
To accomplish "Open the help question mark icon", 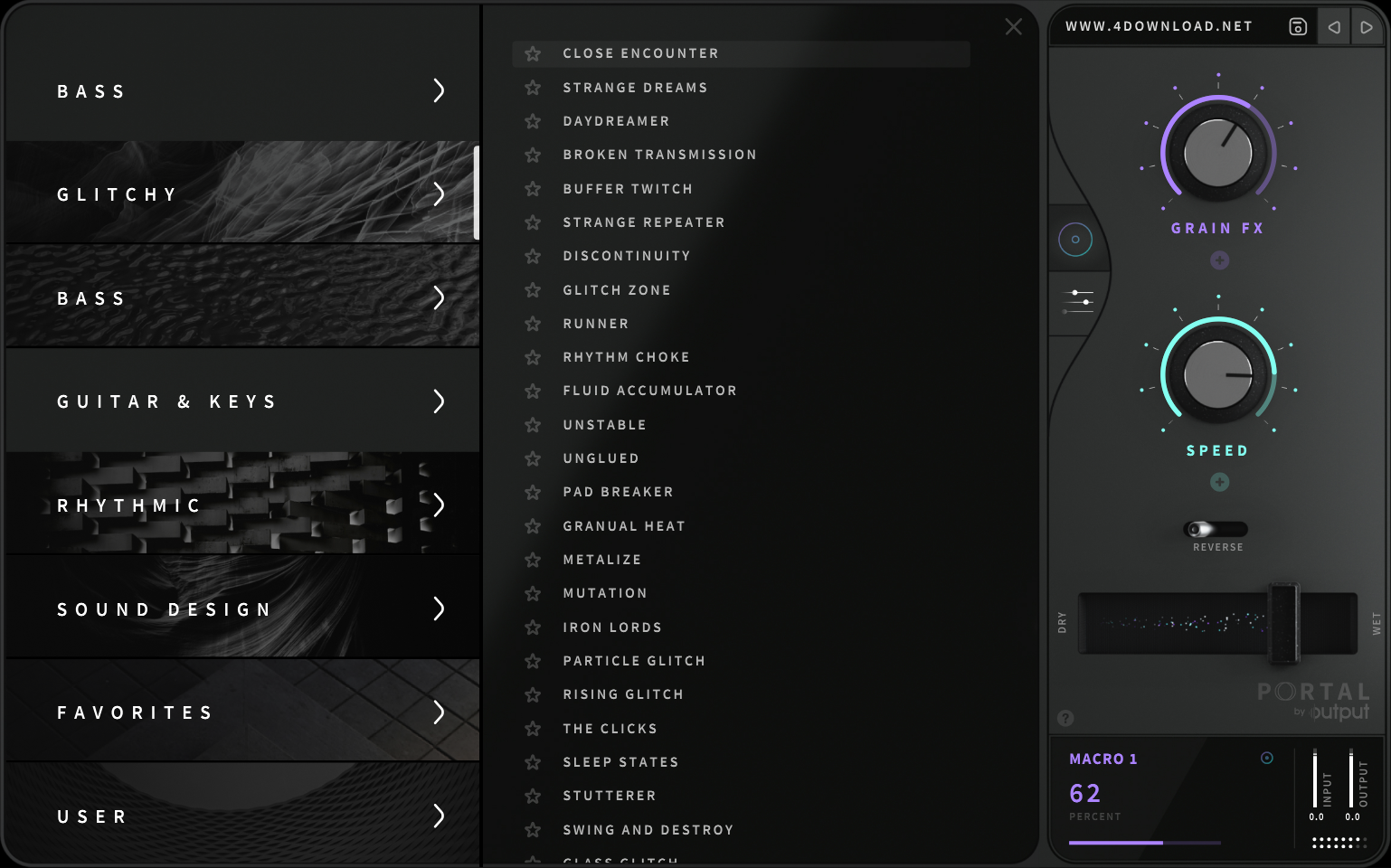I will point(1065,718).
